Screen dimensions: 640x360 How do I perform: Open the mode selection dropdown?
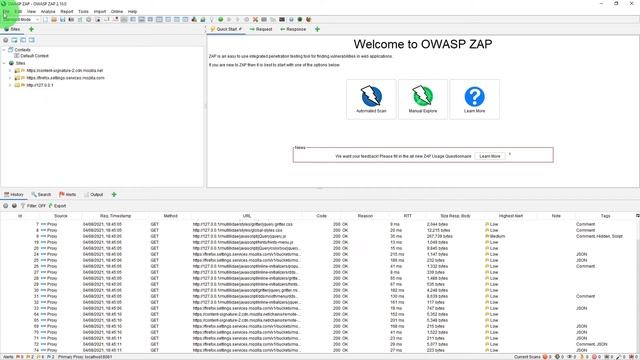point(21,20)
